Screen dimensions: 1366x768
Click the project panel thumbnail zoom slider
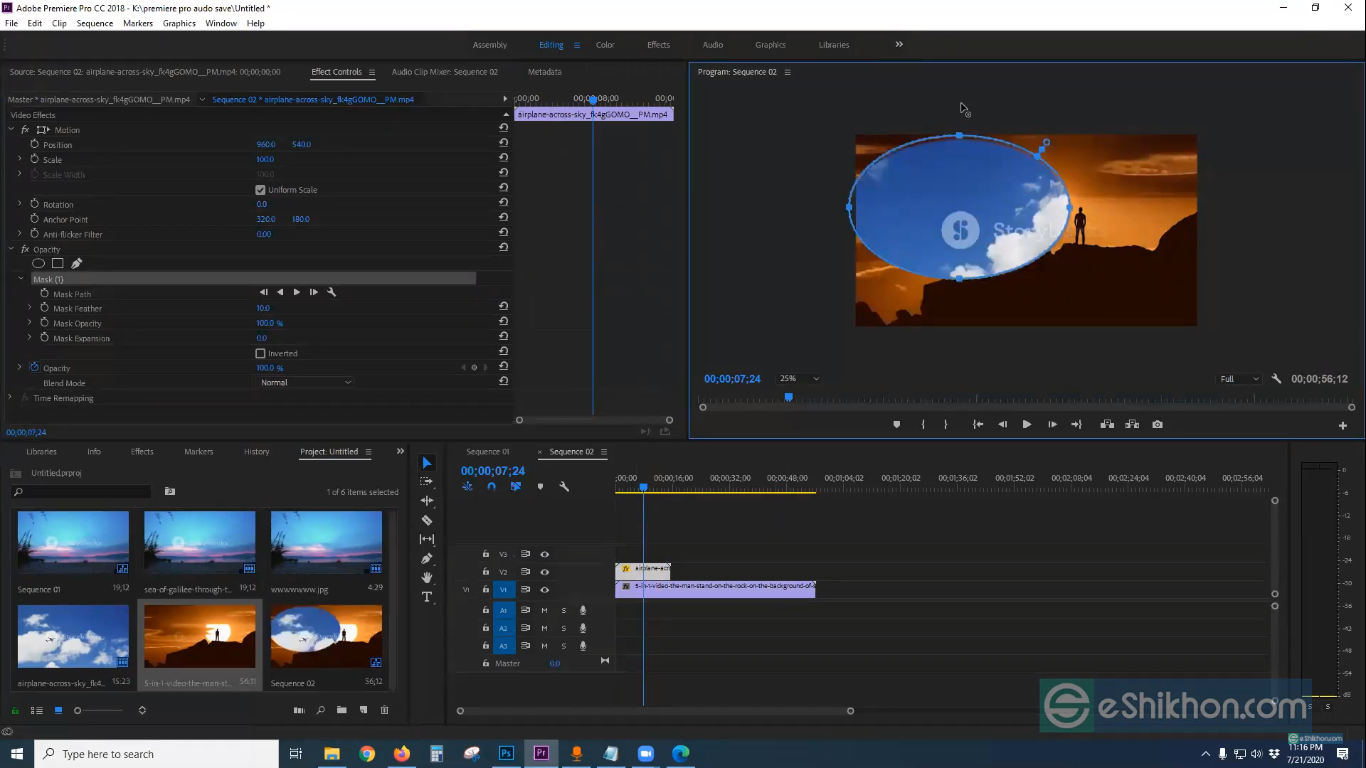[78, 711]
